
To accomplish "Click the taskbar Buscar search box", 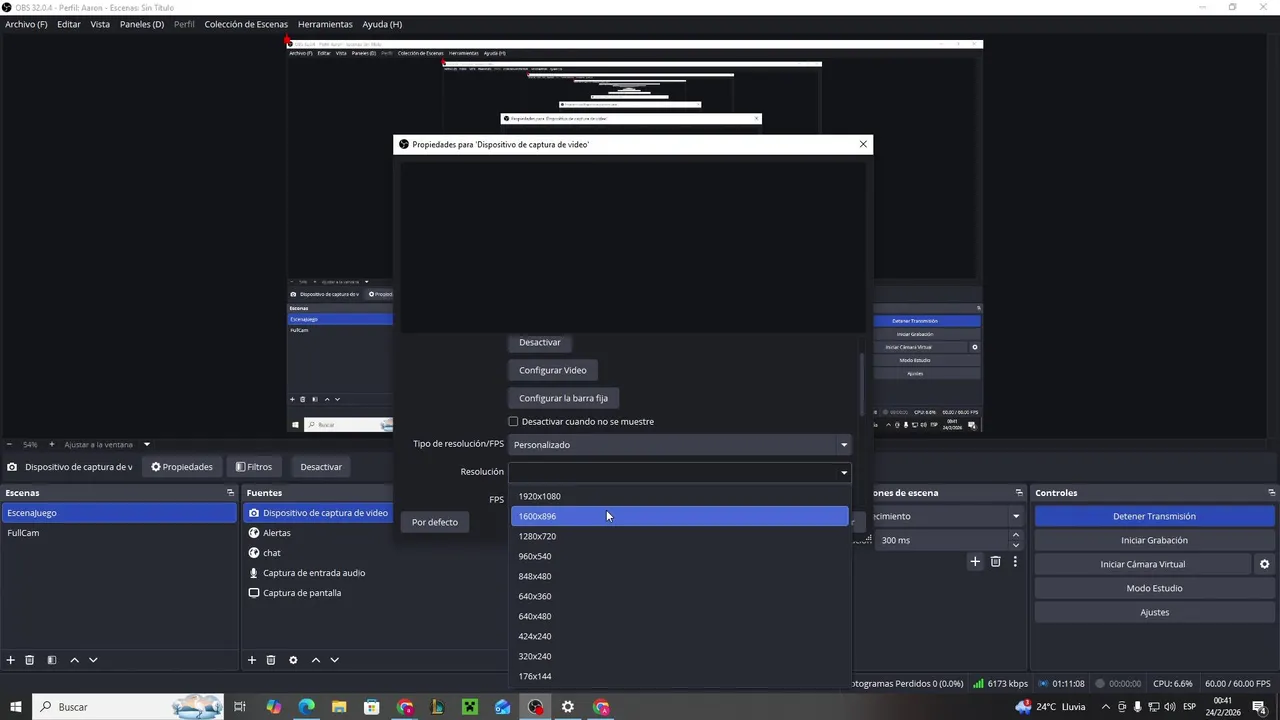I will point(128,707).
